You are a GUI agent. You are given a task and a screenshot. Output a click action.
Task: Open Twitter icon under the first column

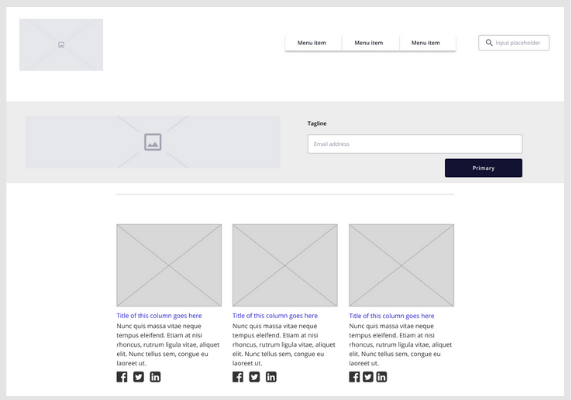coord(138,377)
